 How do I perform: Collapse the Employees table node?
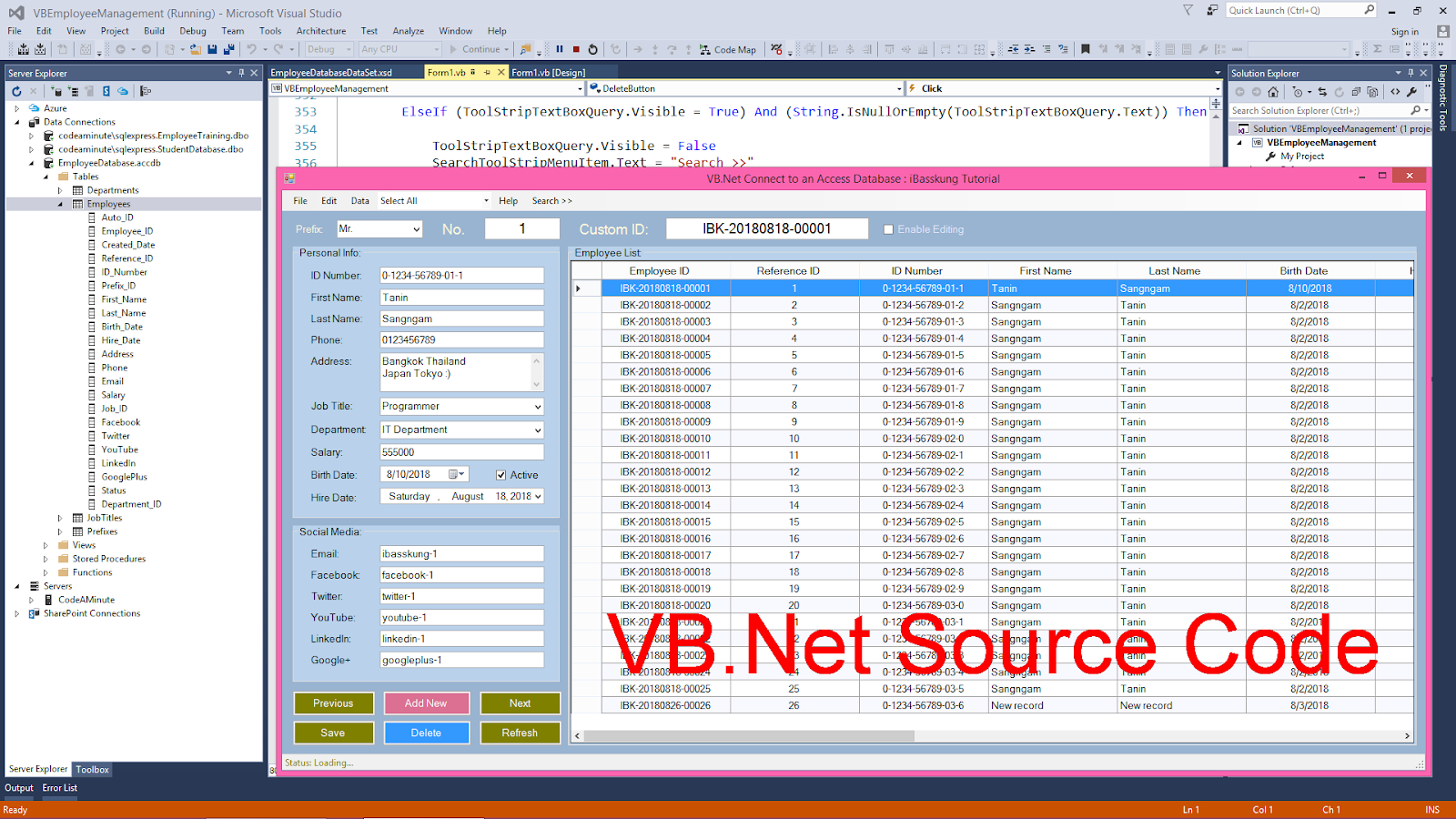(x=60, y=204)
